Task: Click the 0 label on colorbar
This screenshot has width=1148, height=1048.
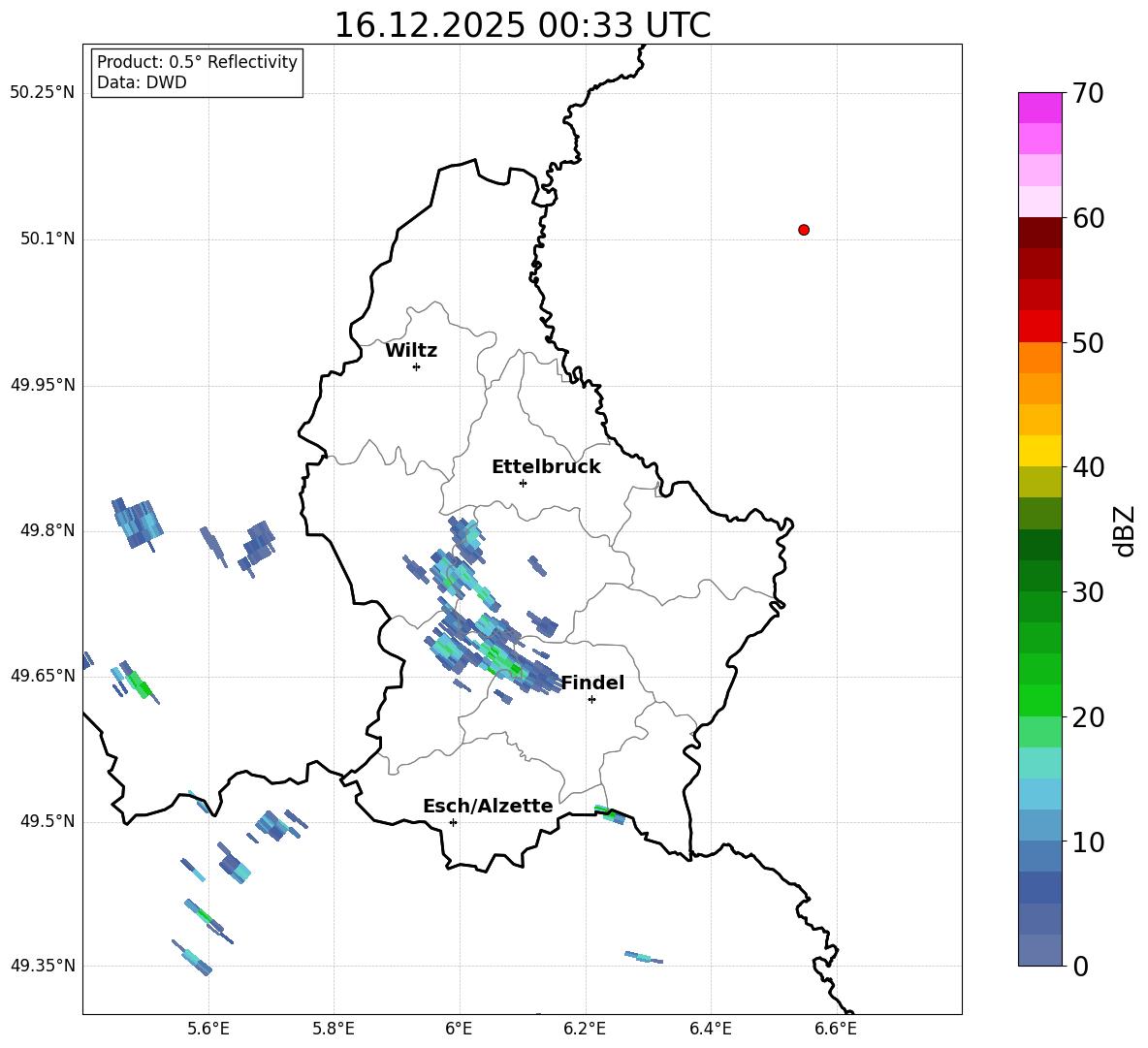Action: (x=1081, y=967)
